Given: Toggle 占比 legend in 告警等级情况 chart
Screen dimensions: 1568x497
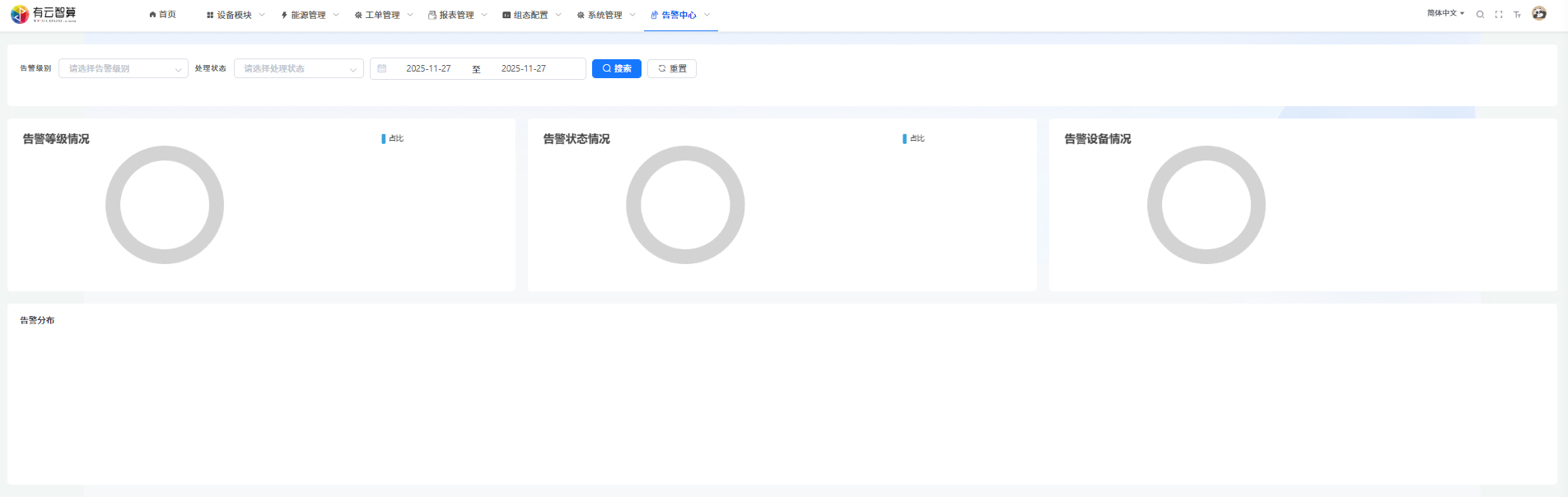Looking at the screenshot, I should click(393, 138).
